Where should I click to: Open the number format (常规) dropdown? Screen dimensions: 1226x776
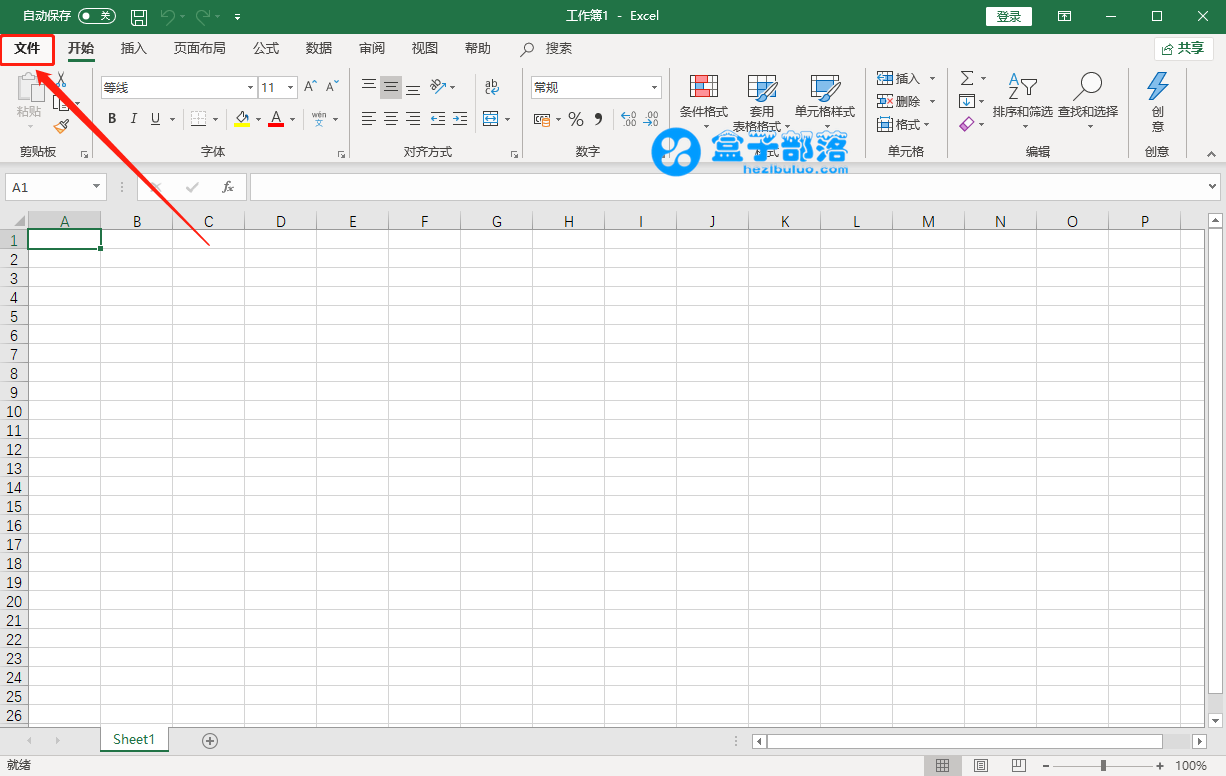[x=655, y=88]
